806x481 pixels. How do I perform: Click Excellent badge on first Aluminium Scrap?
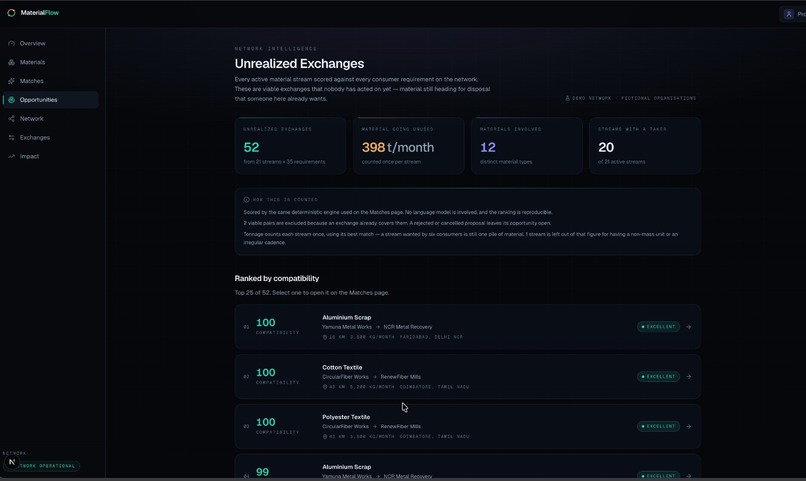tap(658, 327)
